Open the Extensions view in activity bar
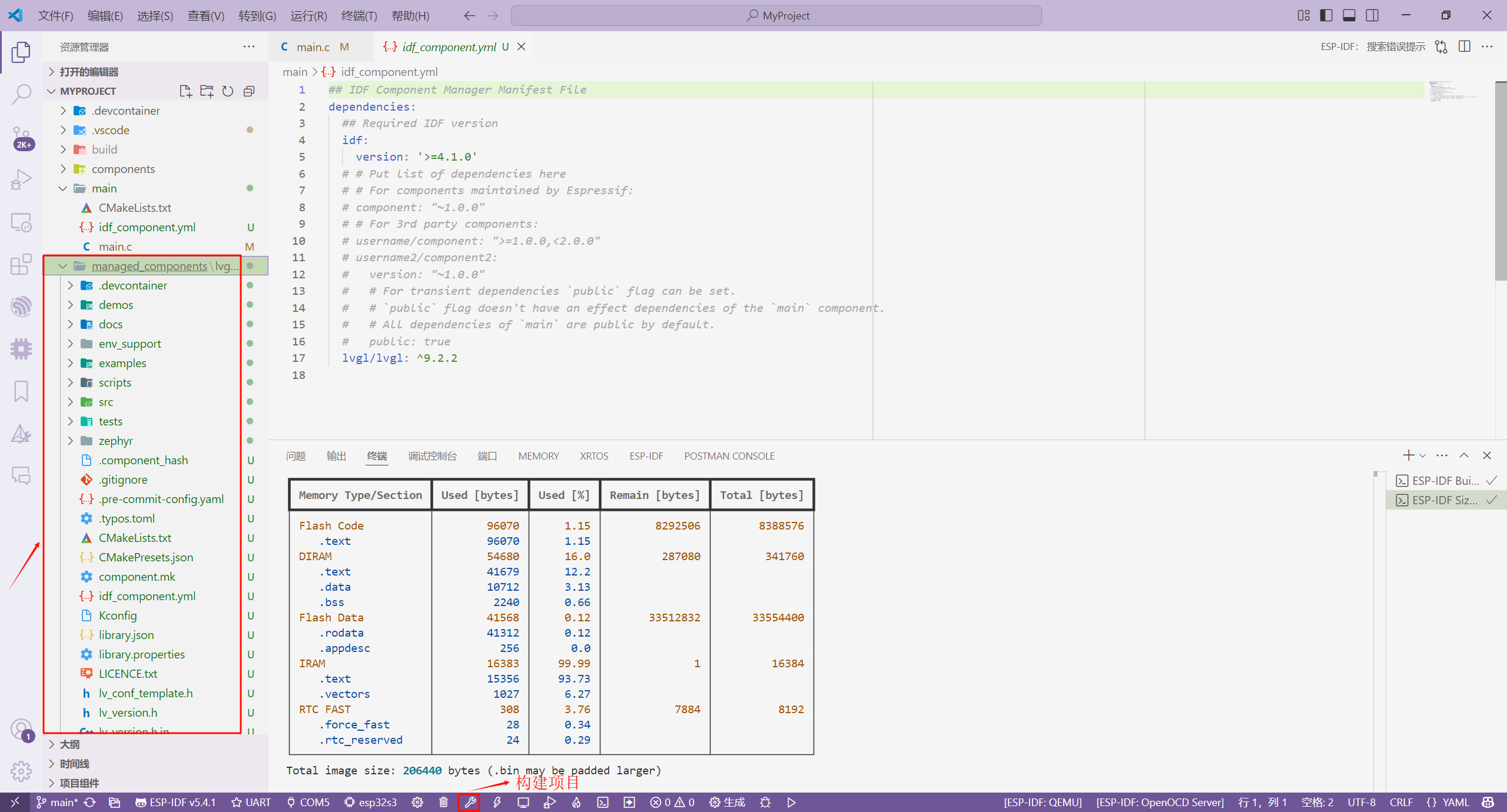 click(21, 264)
